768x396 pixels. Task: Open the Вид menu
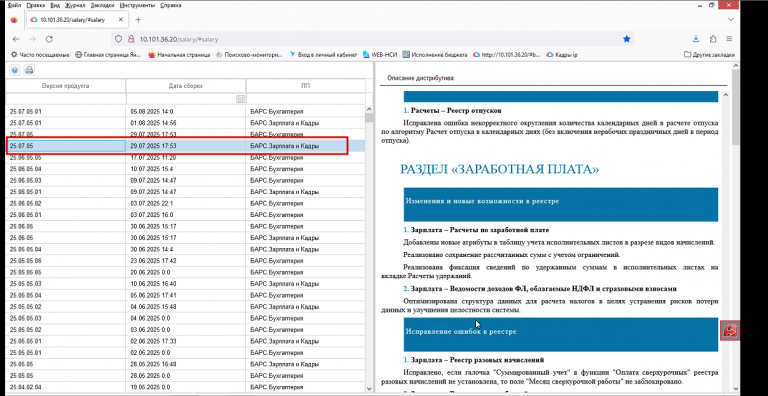55,5
